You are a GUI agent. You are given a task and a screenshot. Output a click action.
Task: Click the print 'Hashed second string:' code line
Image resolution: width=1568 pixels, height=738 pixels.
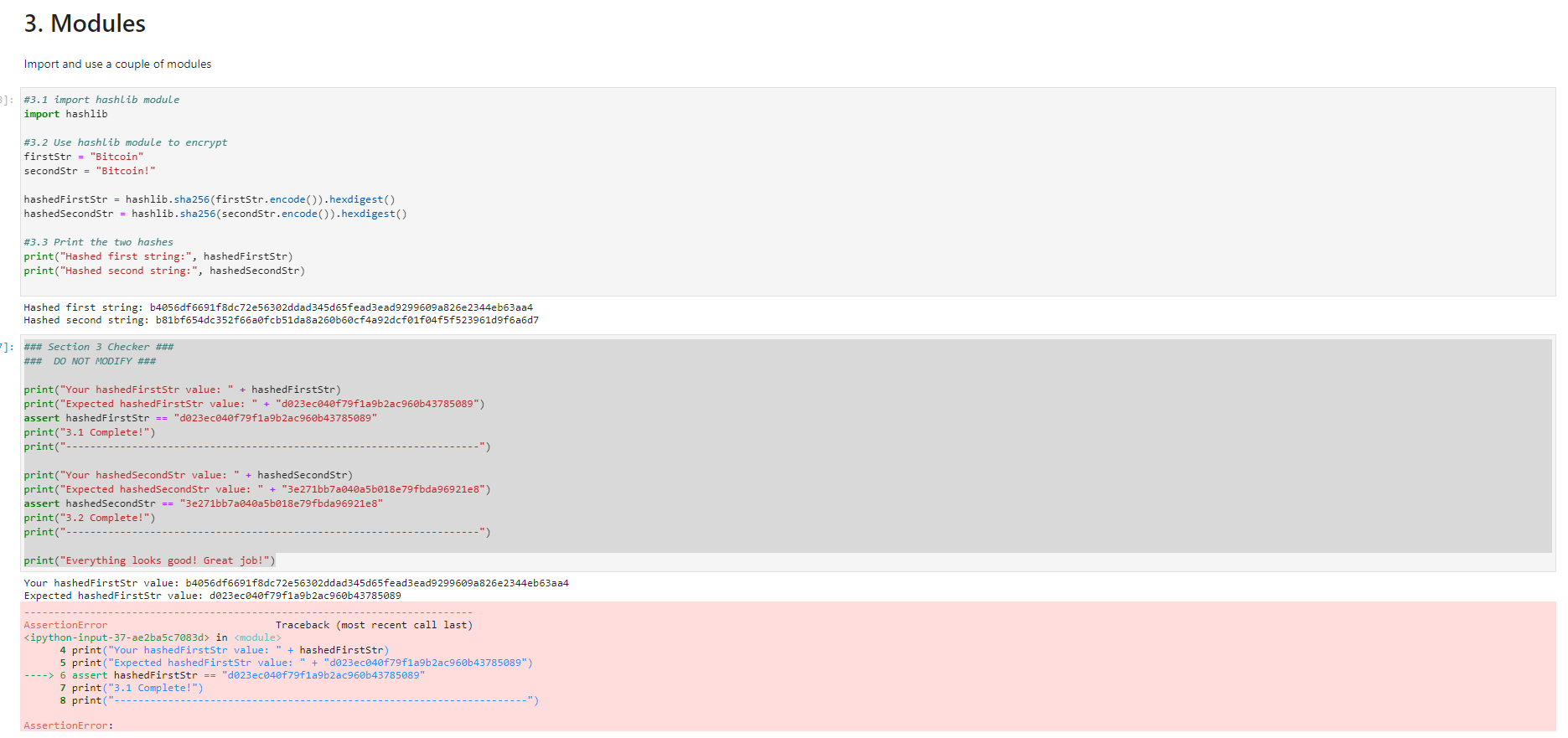(164, 271)
